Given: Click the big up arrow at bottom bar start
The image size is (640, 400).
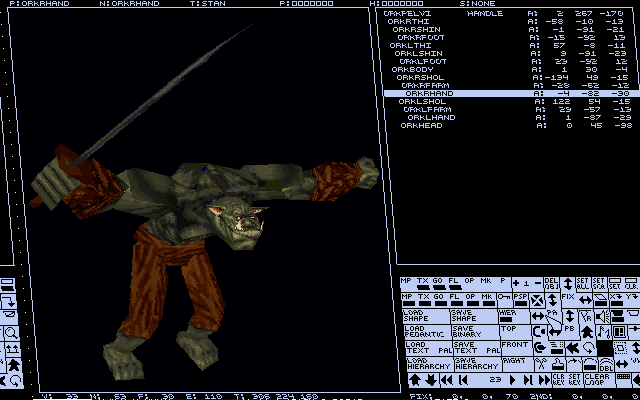Looking at the screenshot, I should pyautogui.click(x=415, y=380).
